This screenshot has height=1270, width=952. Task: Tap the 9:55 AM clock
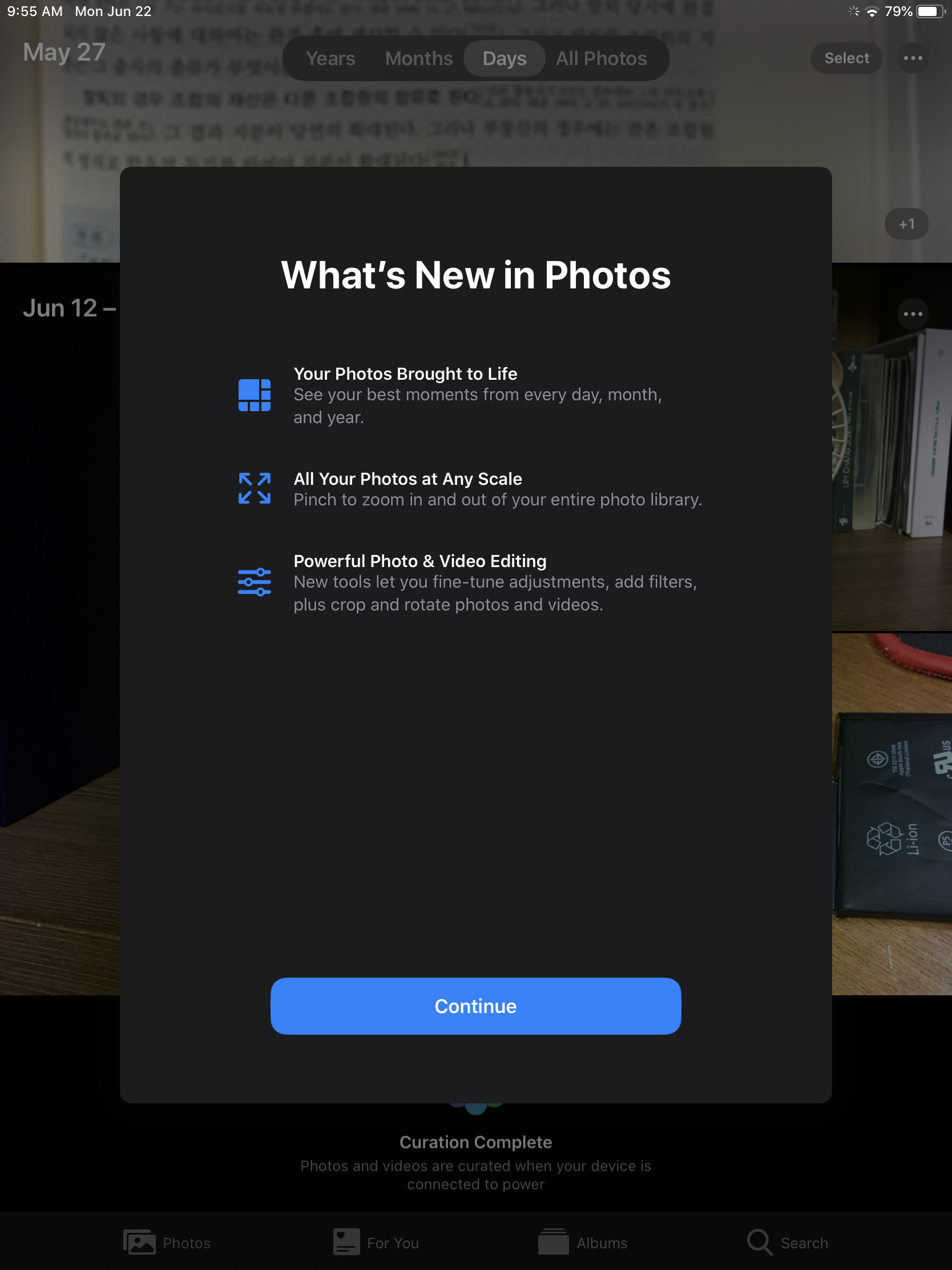pos(35,11)
